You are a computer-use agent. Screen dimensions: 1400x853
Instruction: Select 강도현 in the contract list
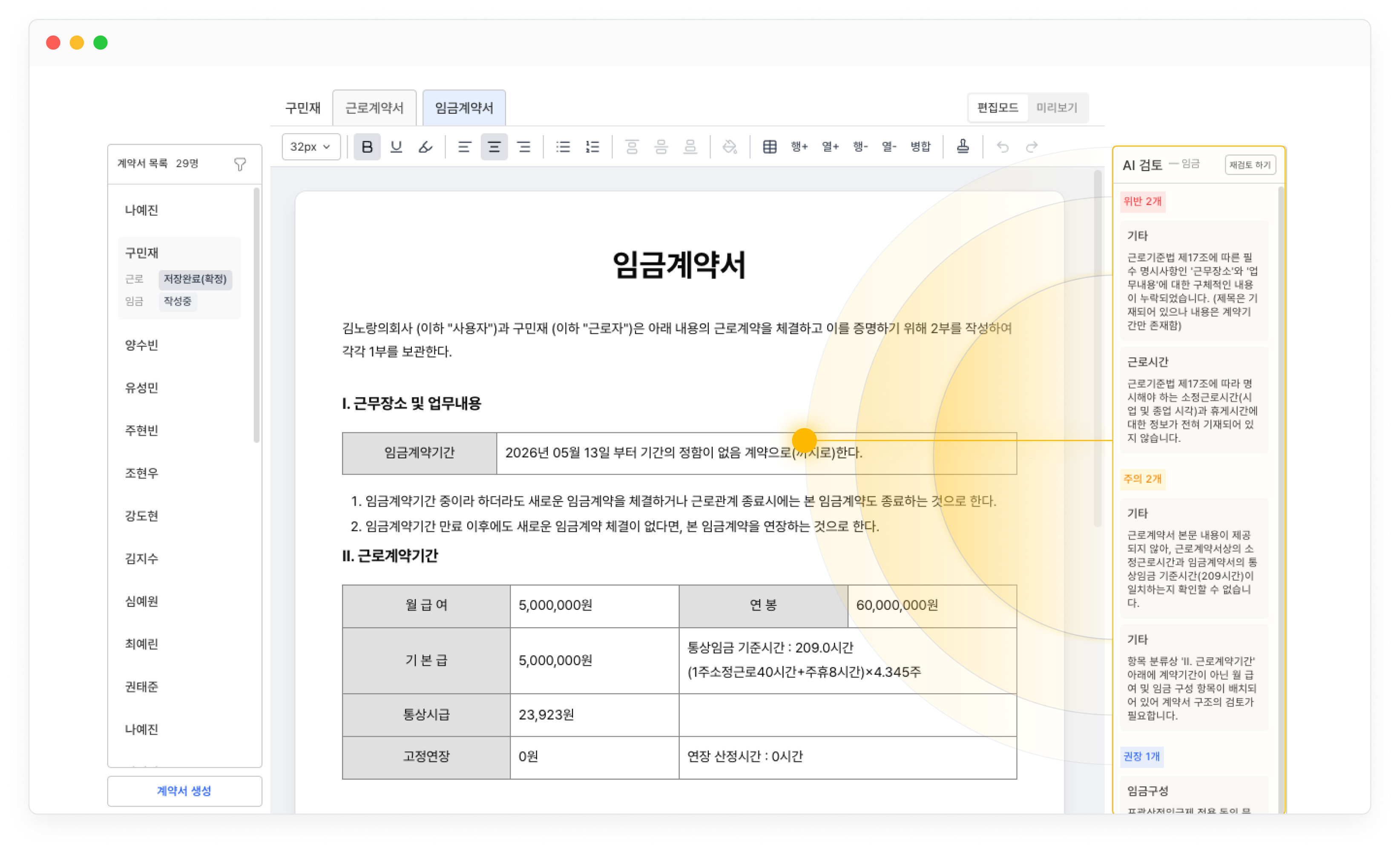[142, 516]
